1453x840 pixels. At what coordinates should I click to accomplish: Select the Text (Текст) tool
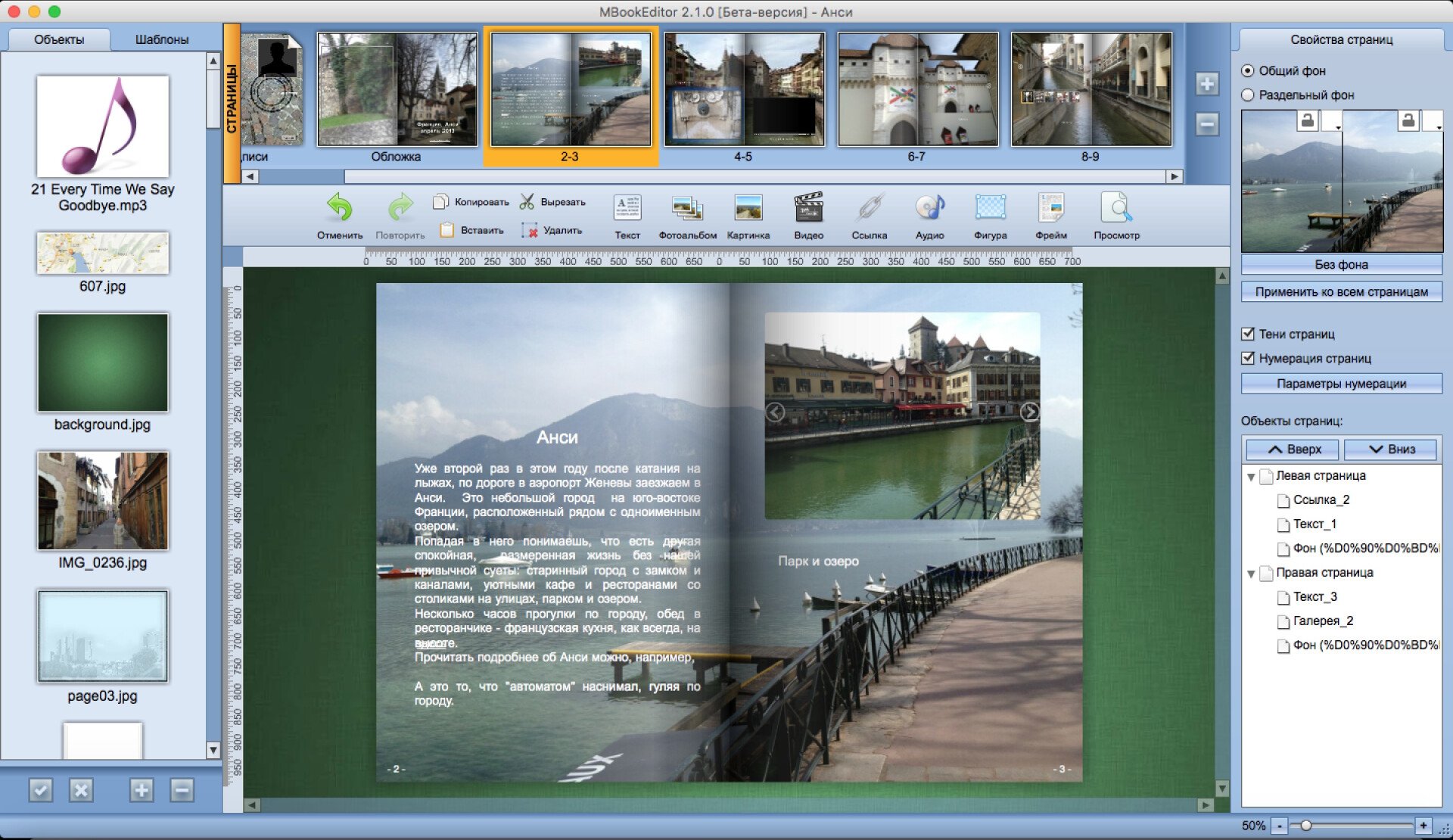click(627, 208)
